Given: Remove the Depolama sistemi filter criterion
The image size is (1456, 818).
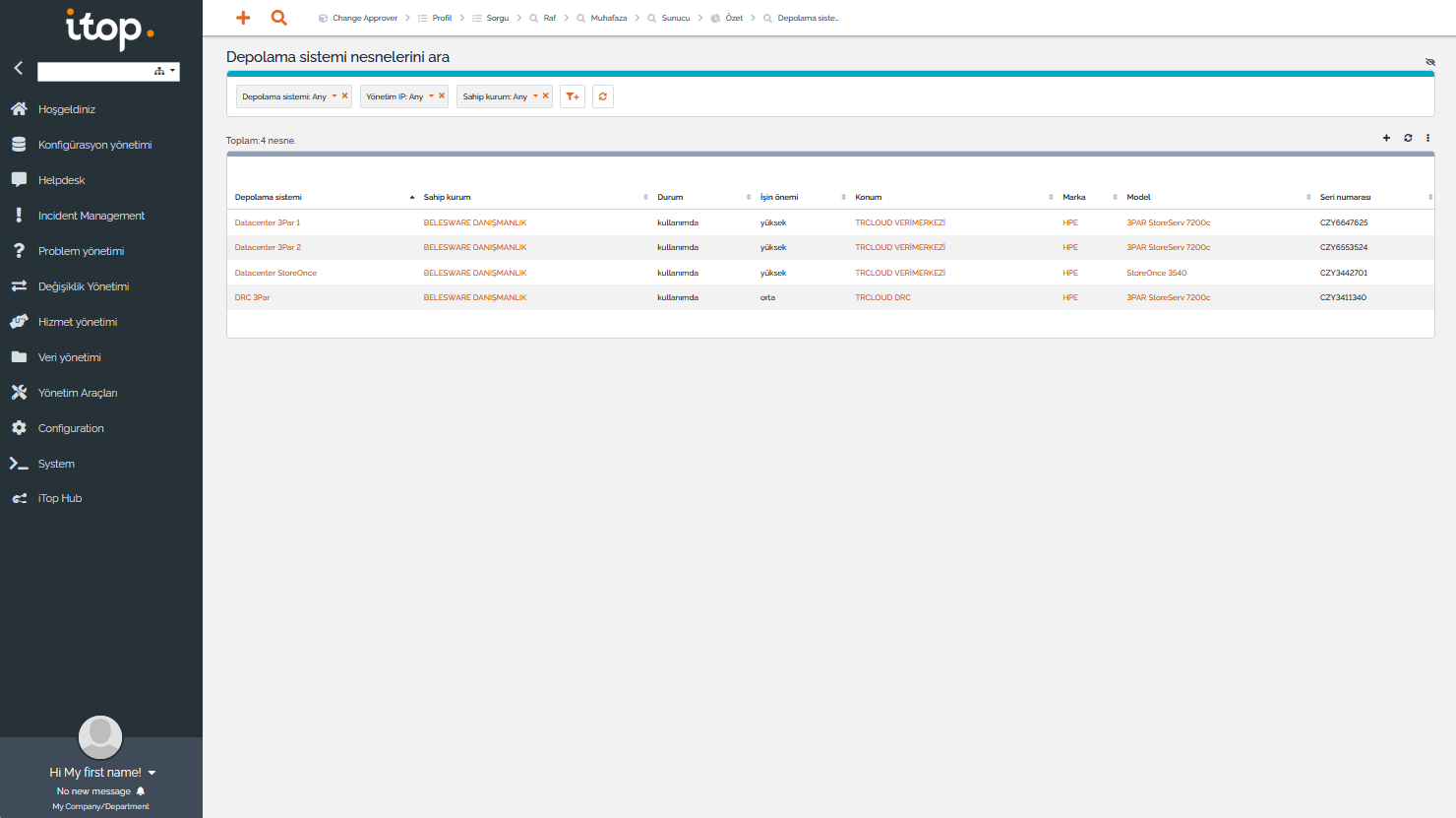Looking at the screenshot, I should pos(344,95).
